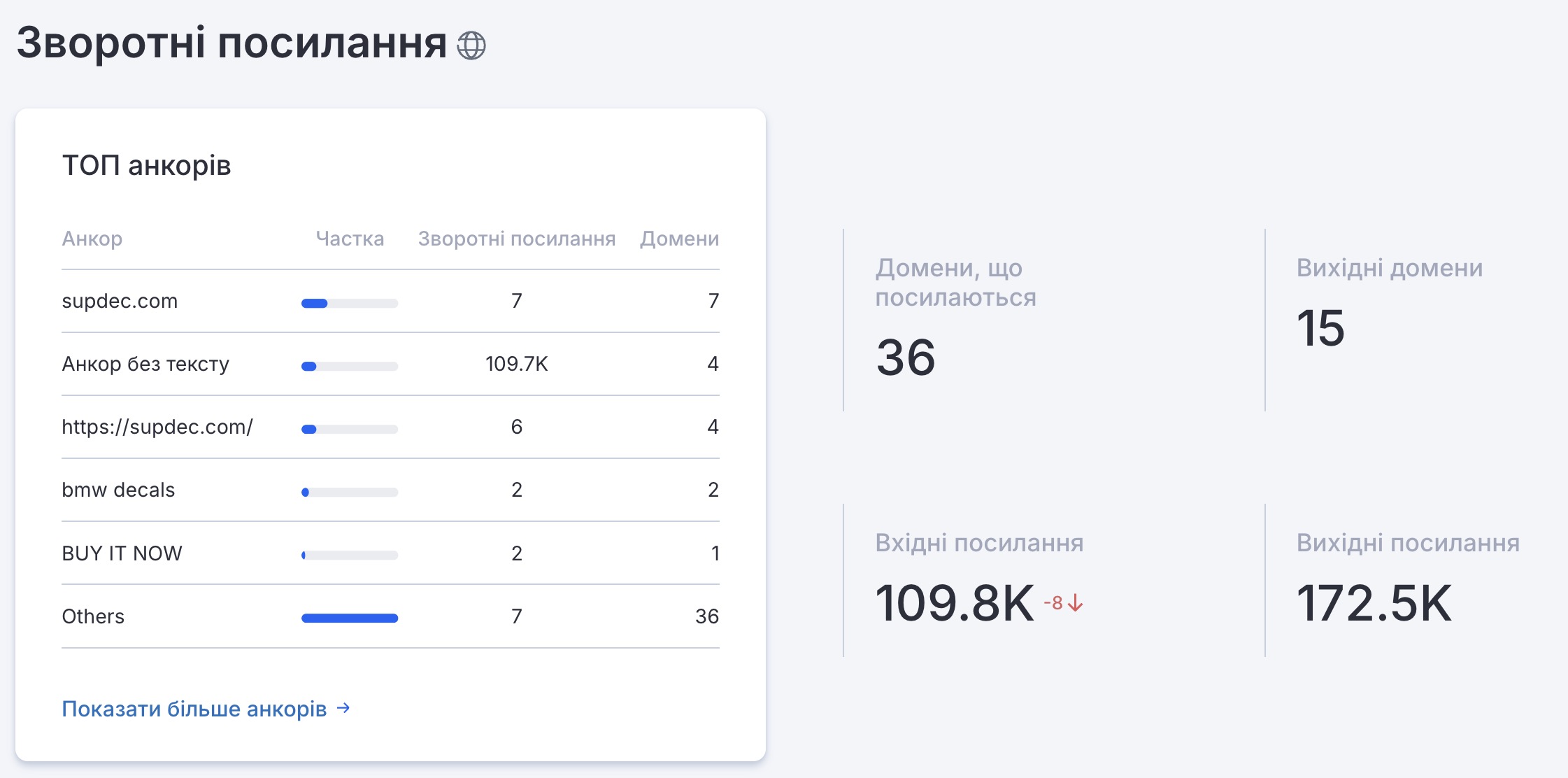Image resolution: width=1568 pixels, height=778 pixels.
Task: Click the Домени column header
Action: [x=679, y=239]
